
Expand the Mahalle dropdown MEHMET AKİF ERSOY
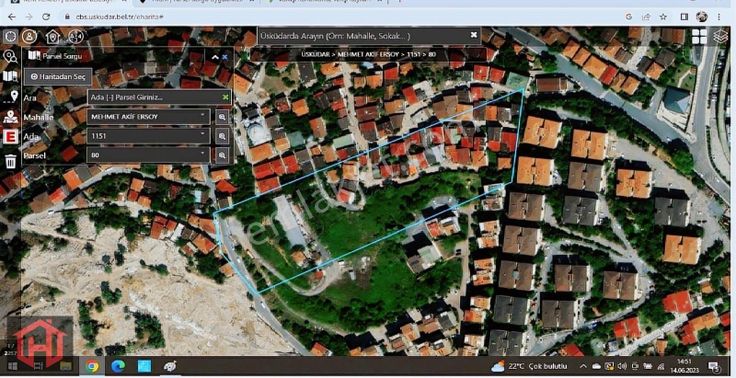[x=148, y=116]
